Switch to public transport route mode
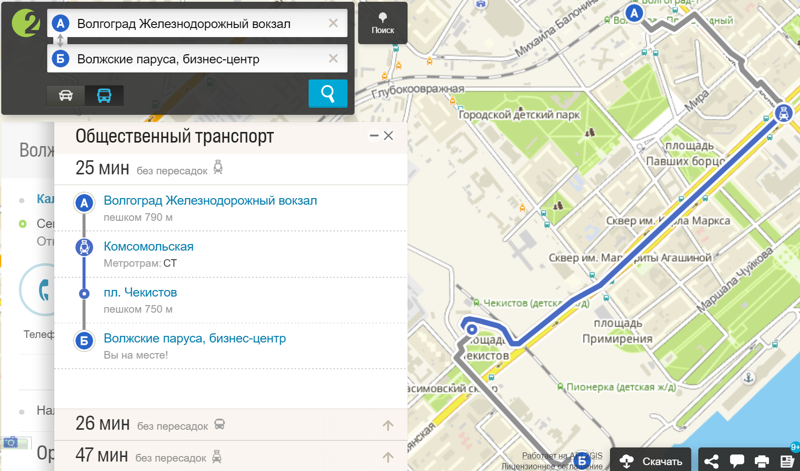Viewport: 800px width, 471px height. click(x=104, y=95)
